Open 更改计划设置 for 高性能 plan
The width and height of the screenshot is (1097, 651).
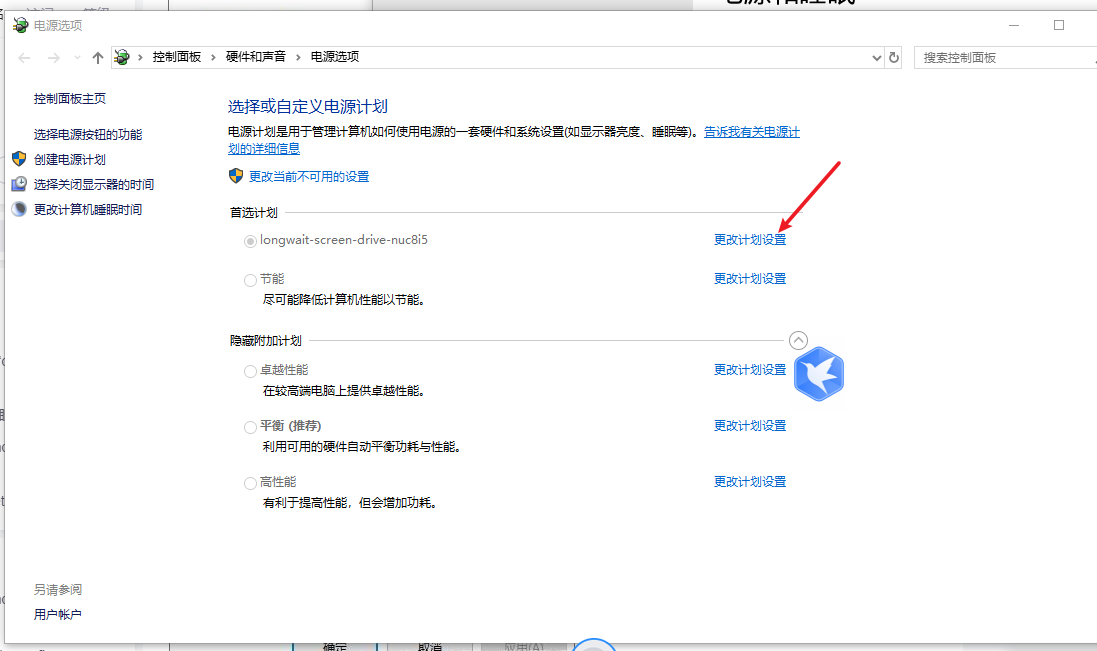tap(750, 482)
